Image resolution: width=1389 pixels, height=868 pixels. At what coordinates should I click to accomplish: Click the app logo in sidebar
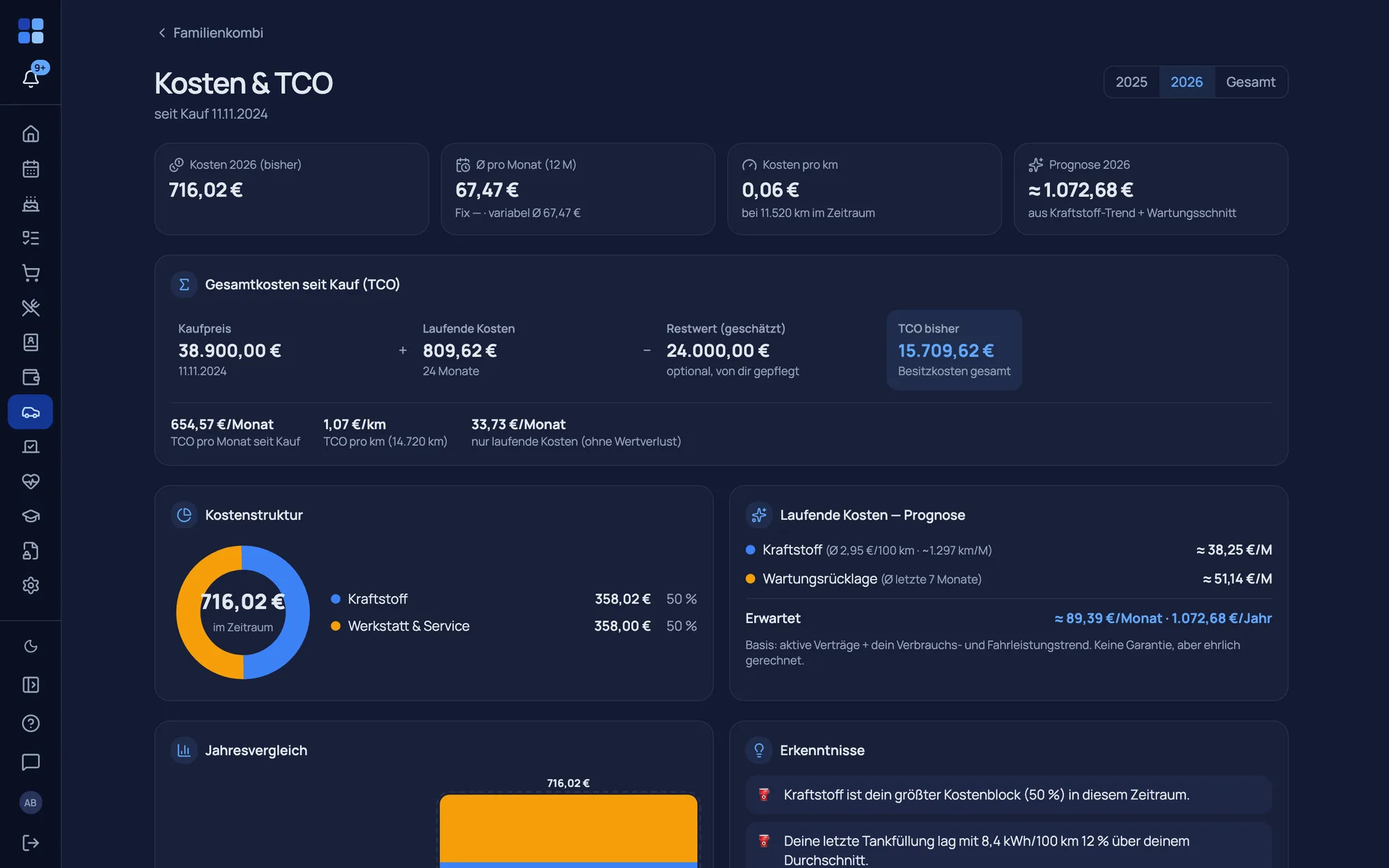tap(31, 31)
